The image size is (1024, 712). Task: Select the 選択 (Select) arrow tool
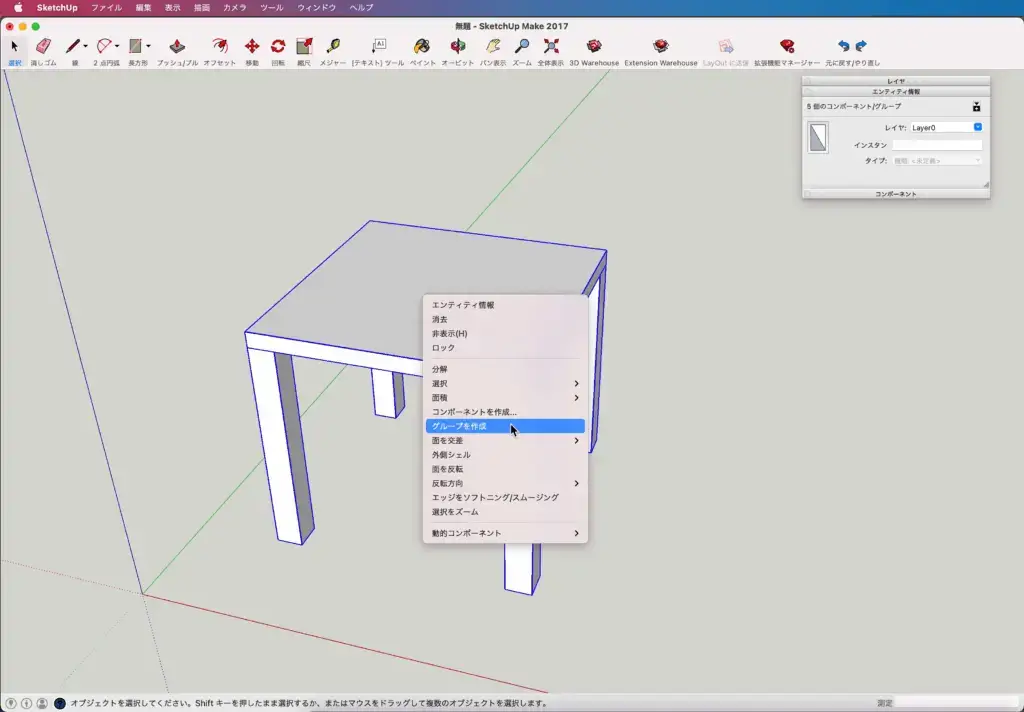14,46
